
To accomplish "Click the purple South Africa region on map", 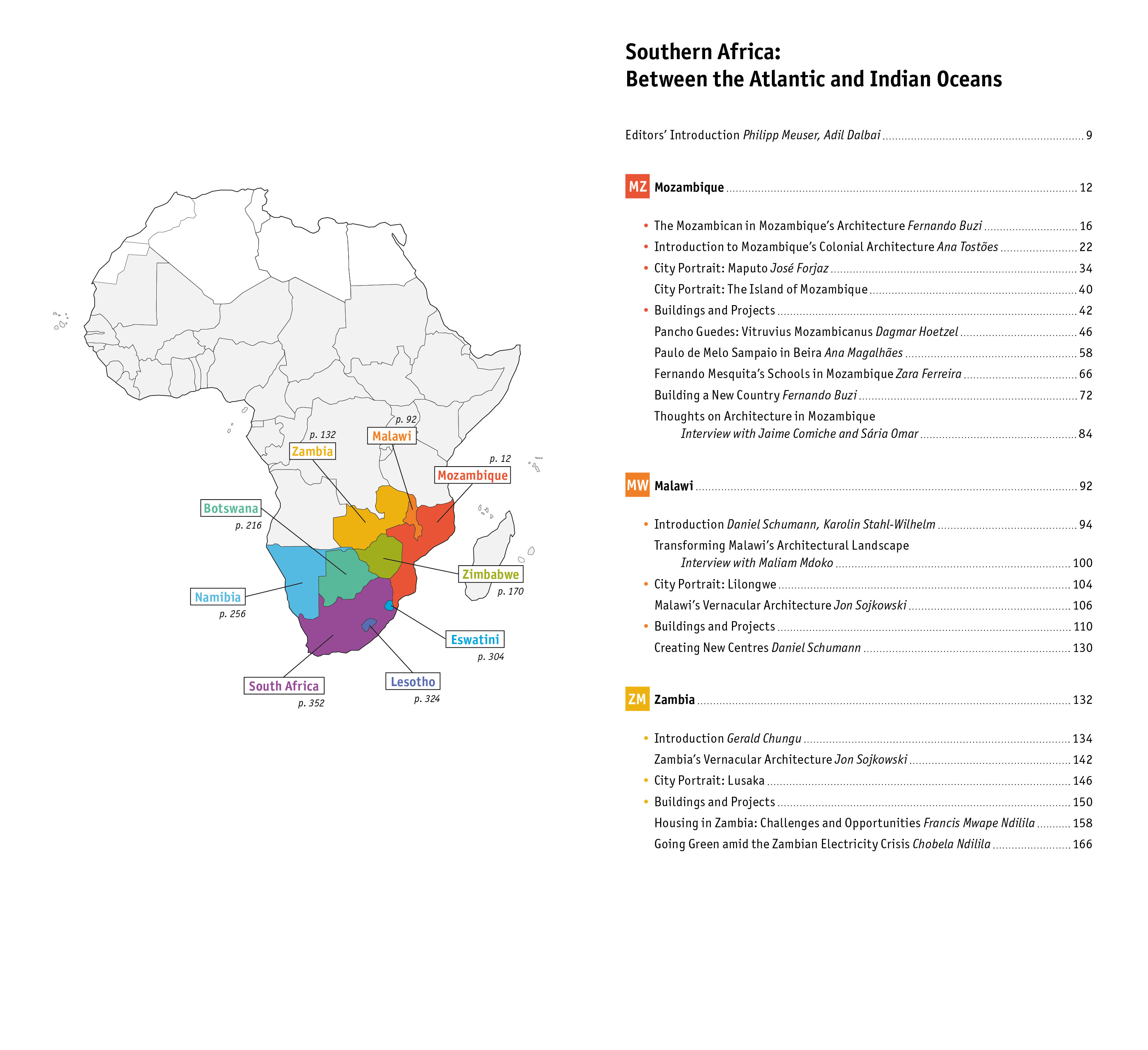I will [x=342, y=627].
